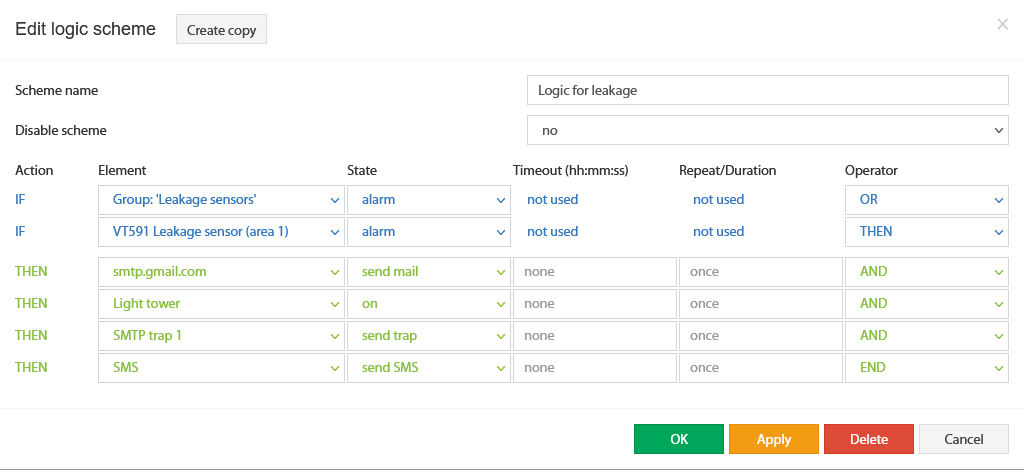Viewport: 1024px width, 470px height.
Task: Edit the Scheme name field
Action: click(767, 90)
